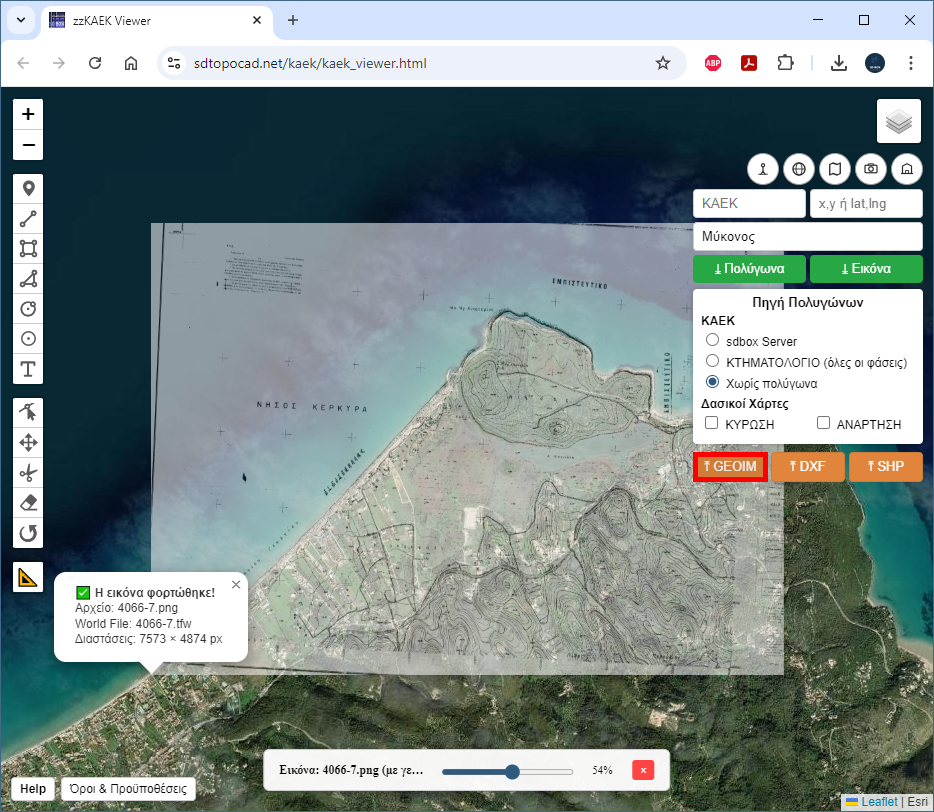This screenshot has height=812, width=934.
Task: Select ΚΤΗΜΑΤΟΛΟΓΙΟ polygon source option
Action: [x=713, y=361]
